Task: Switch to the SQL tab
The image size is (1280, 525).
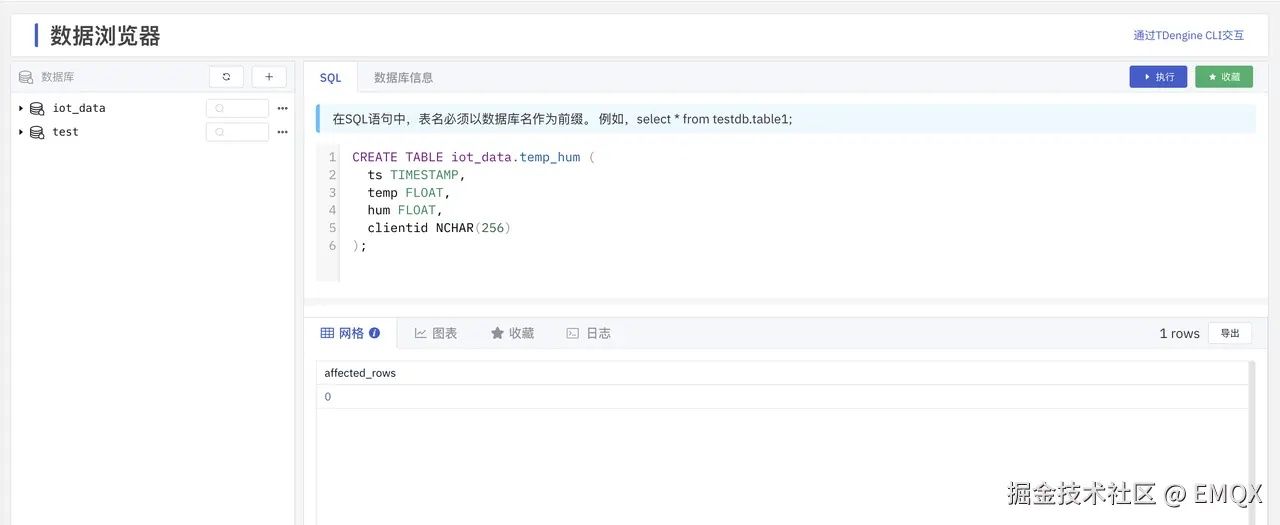Action: click(x=330, y=77)
